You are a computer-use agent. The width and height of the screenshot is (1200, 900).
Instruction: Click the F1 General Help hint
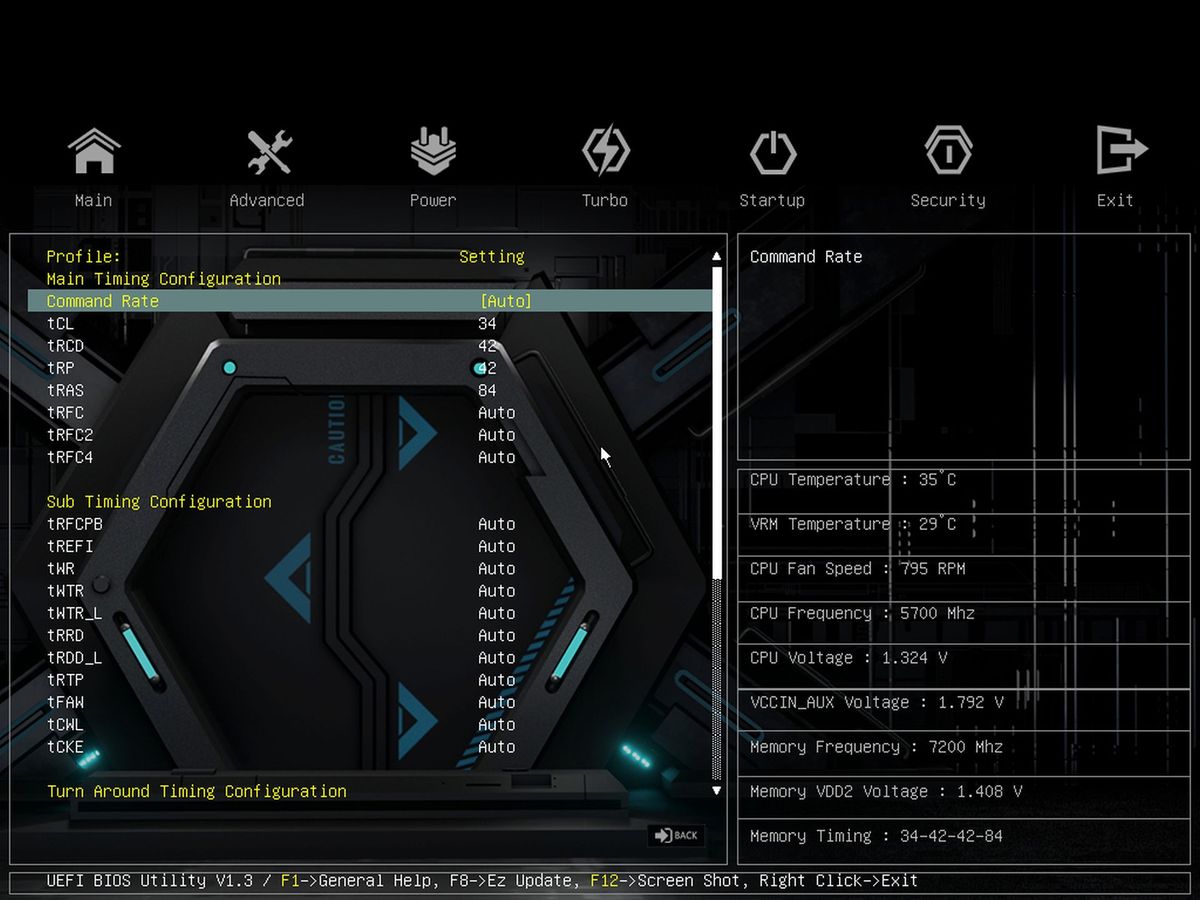click(356, 881)
